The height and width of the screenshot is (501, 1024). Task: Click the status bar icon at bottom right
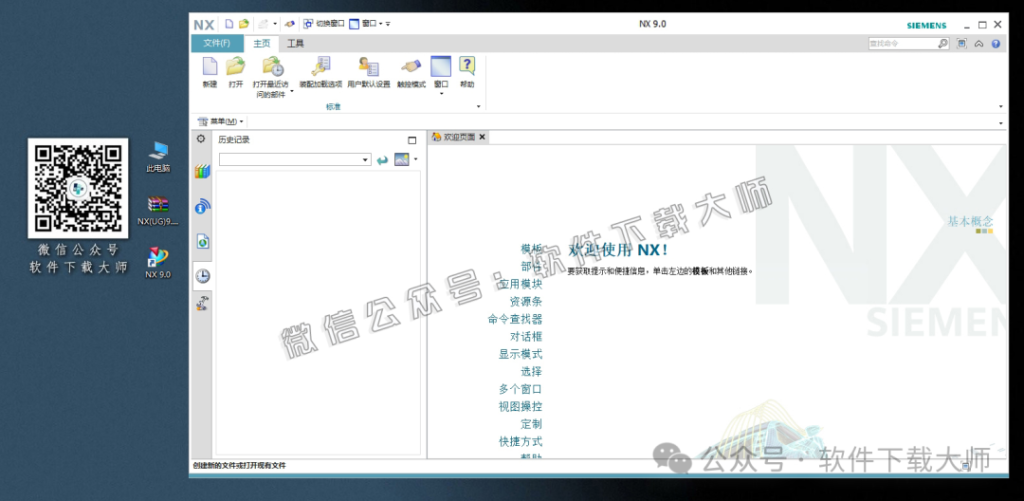[965, 466]
